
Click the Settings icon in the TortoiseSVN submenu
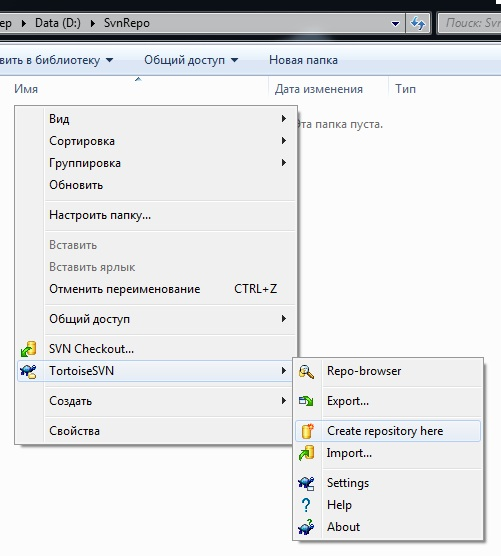[306, 483]
